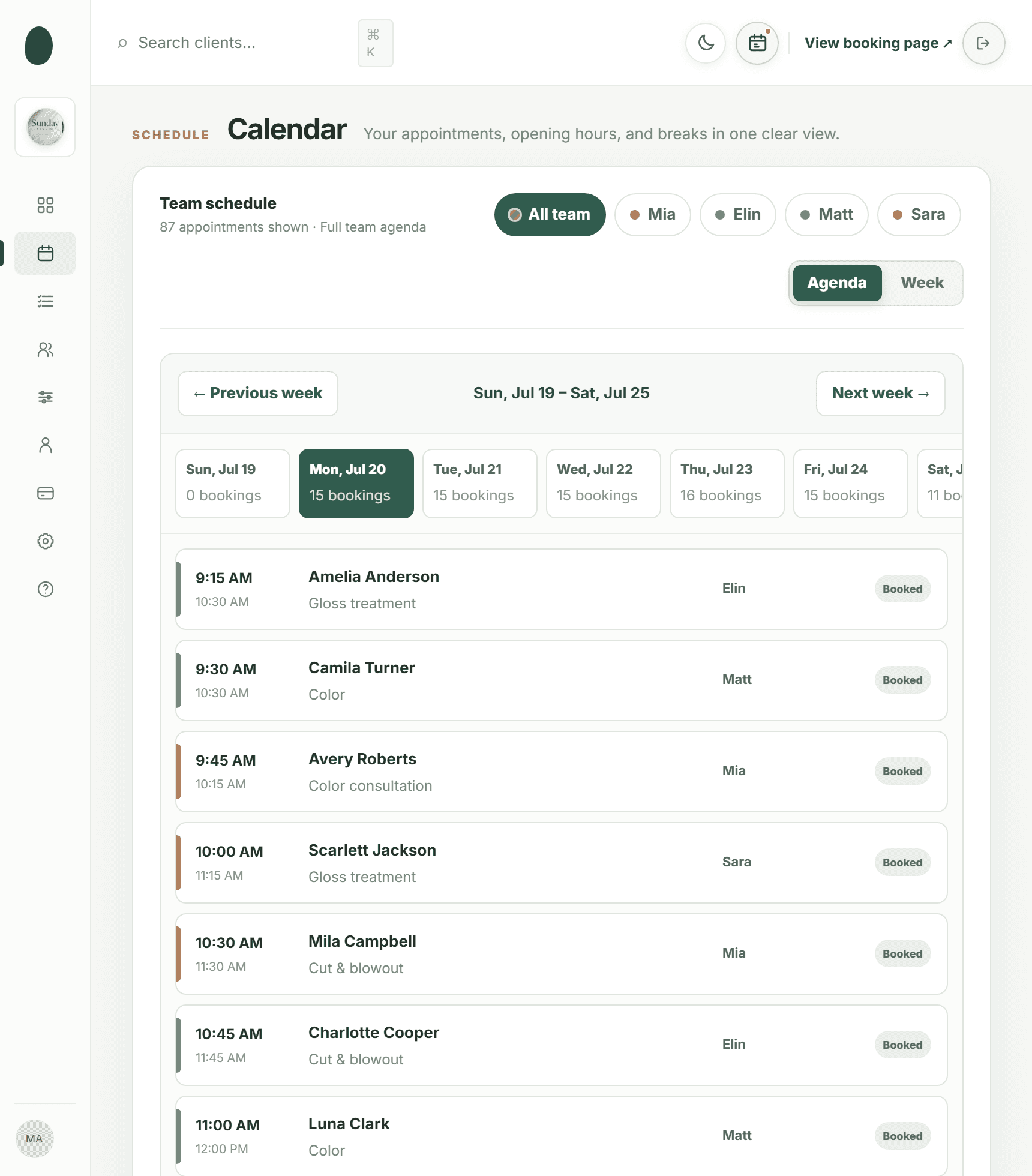This screenshot has height=1176, width=1032.
Task: Open the checklist icon in sidebar
Action: (45, 301)
